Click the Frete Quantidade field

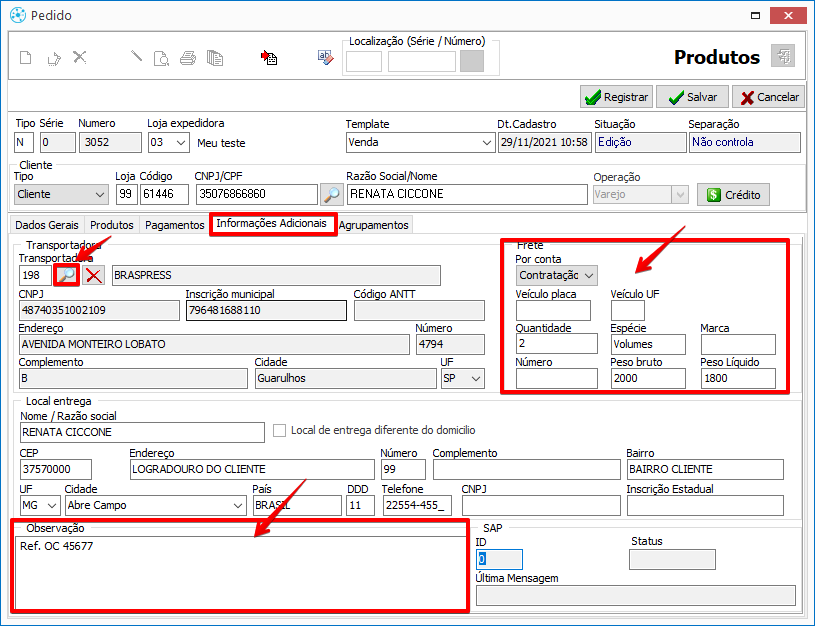coord(557,344)
